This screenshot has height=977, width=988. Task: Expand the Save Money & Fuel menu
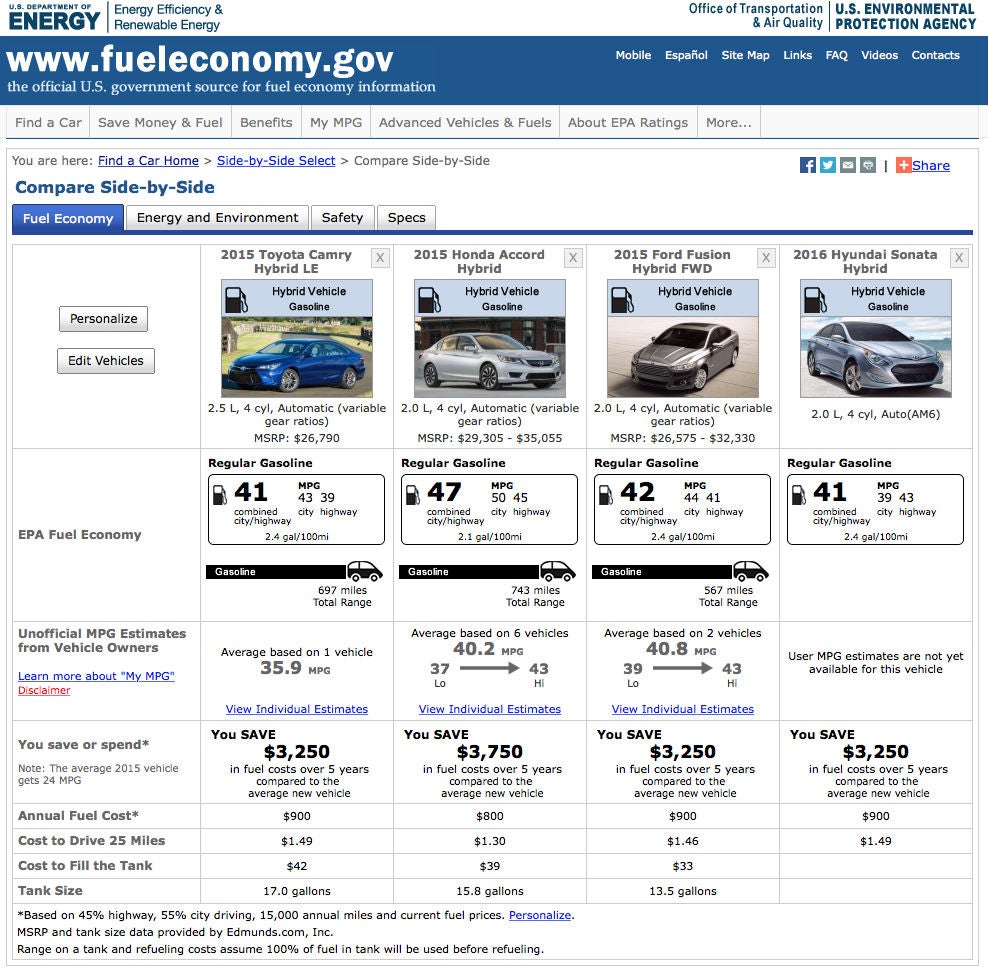pyautogui.click(x=160, y=123)
